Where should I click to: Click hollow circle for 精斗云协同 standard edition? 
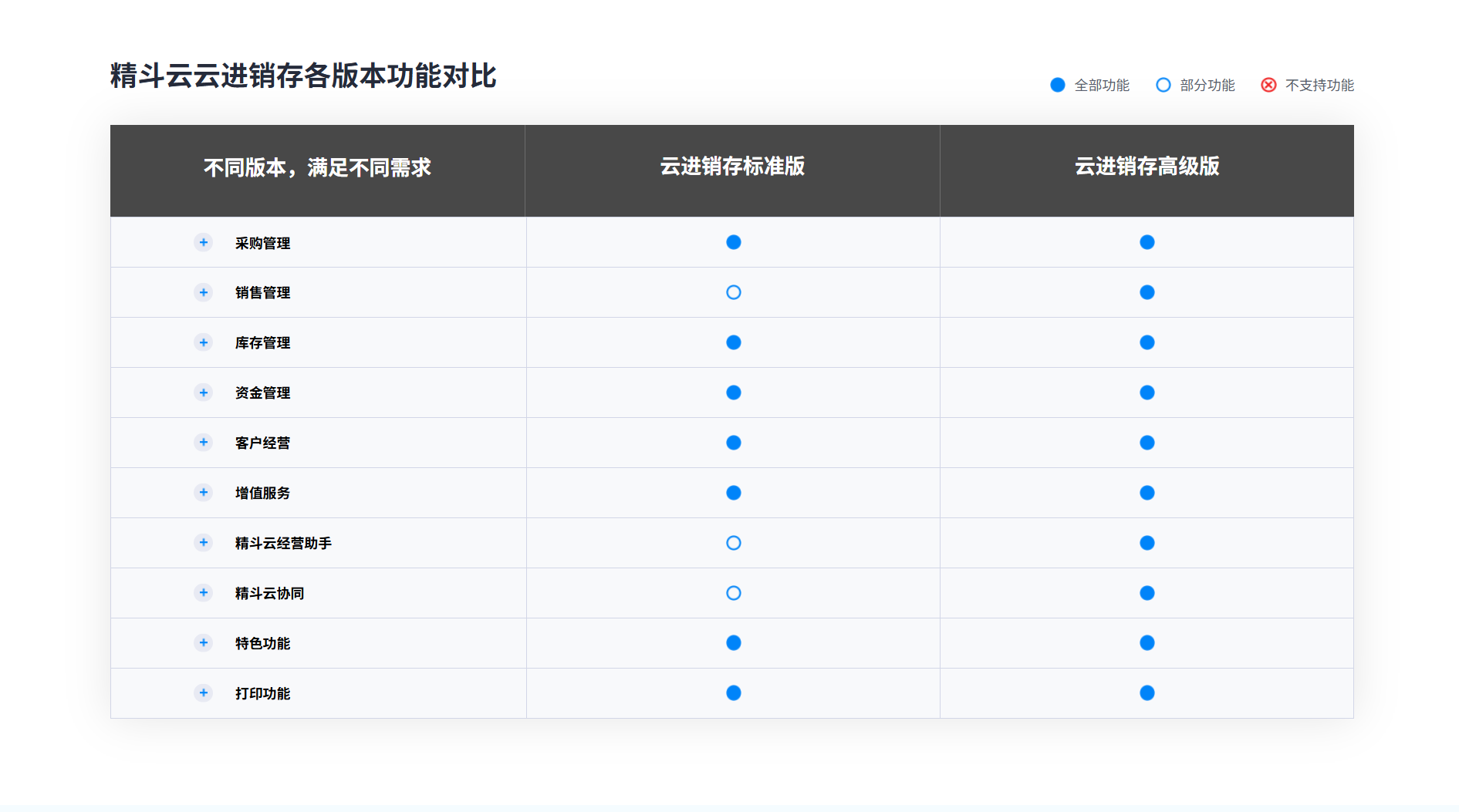[x=734, y=593]
